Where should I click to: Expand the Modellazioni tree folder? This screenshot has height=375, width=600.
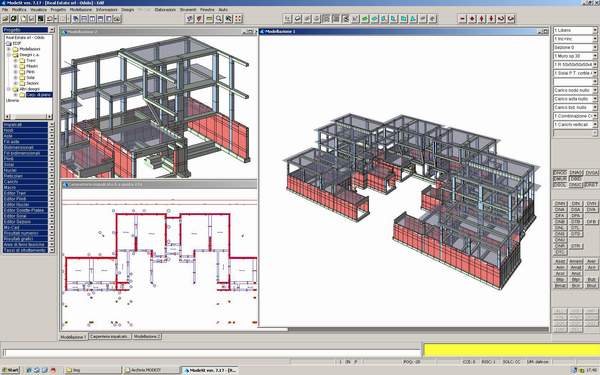9,49
